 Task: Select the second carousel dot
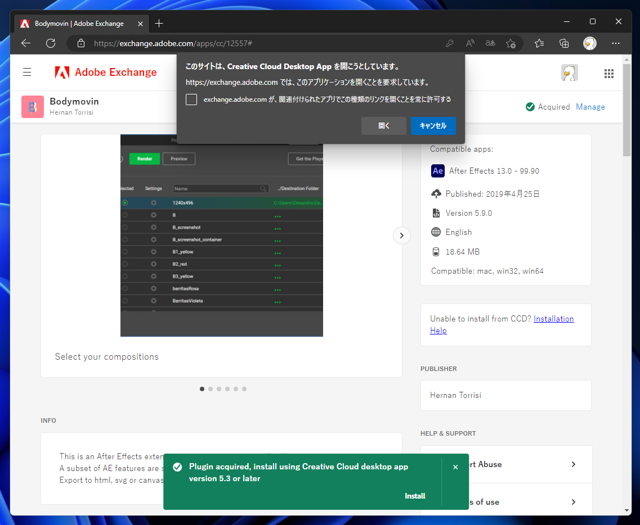pyautogui.click(x=211, y=389)
